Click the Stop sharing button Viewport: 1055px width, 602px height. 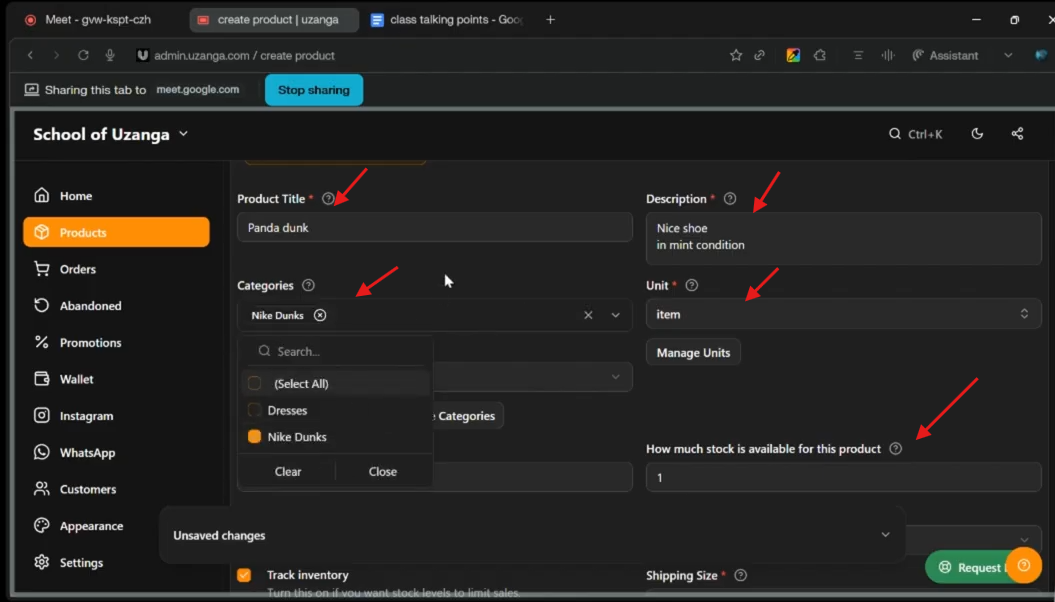(x=314, y=89)
